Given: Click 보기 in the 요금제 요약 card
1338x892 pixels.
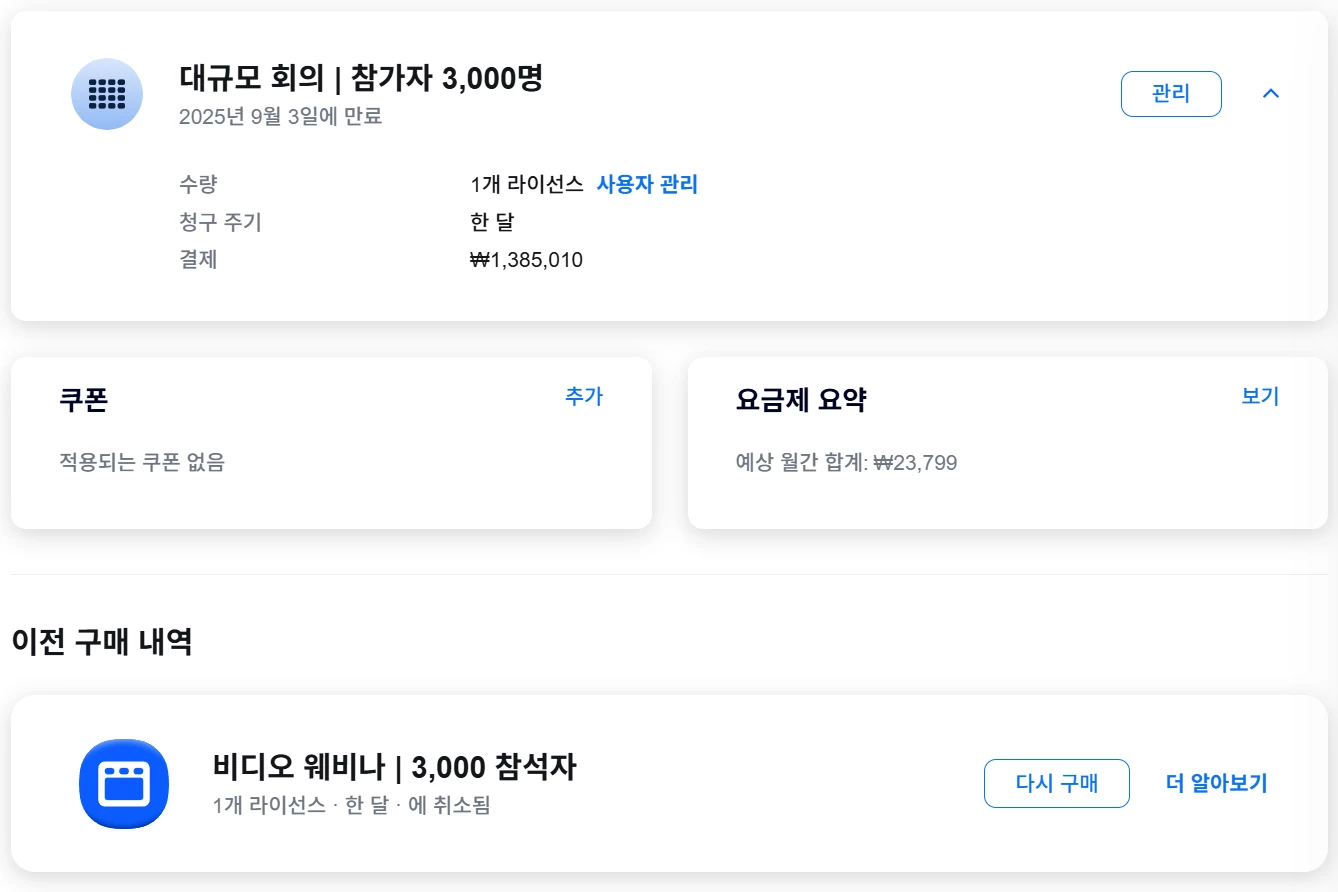Looking at the screenshot, I should tap(1260, 396).
